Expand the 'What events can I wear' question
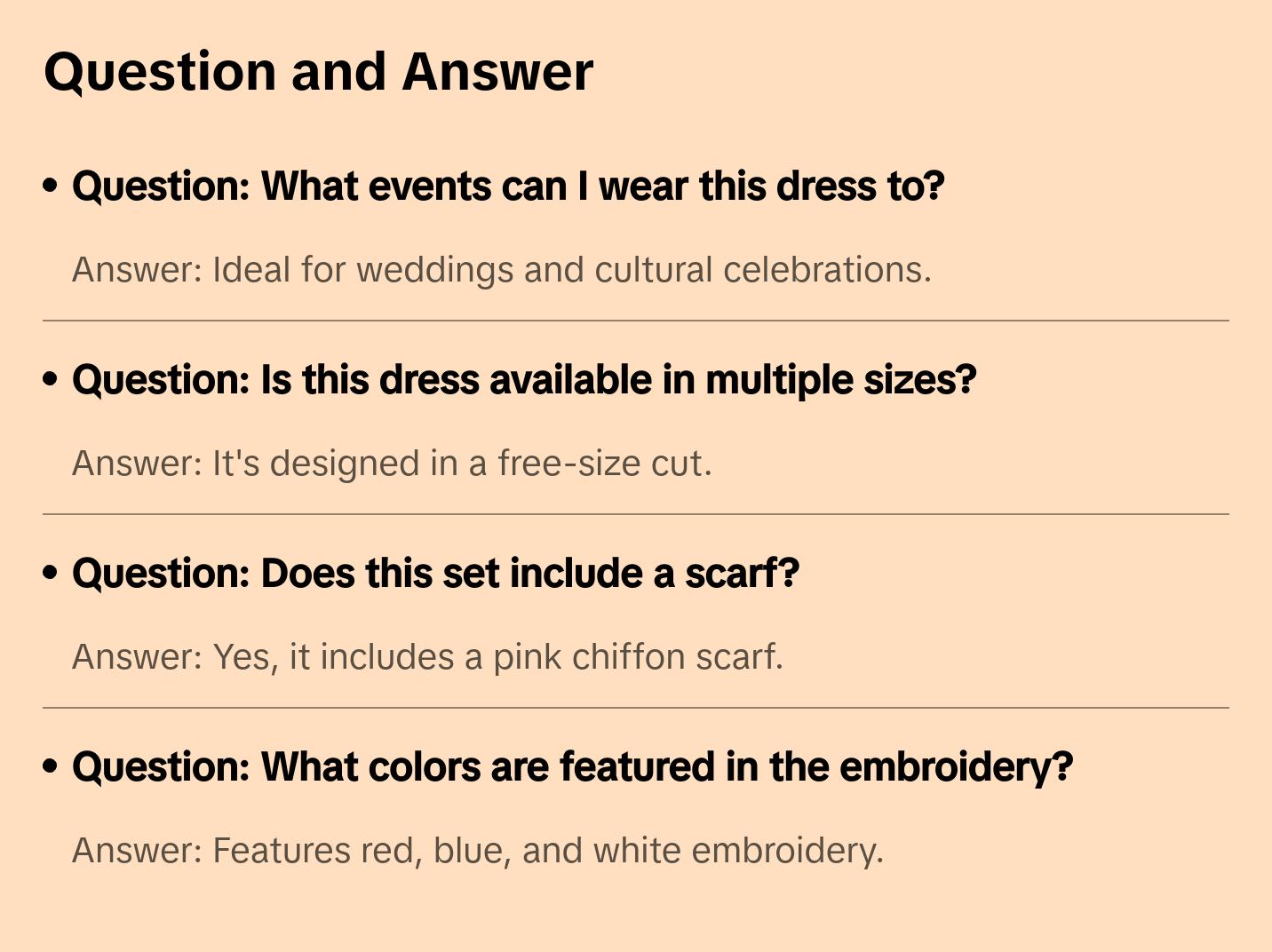This screenshot has height=952, width=1272. click(508, 186)
